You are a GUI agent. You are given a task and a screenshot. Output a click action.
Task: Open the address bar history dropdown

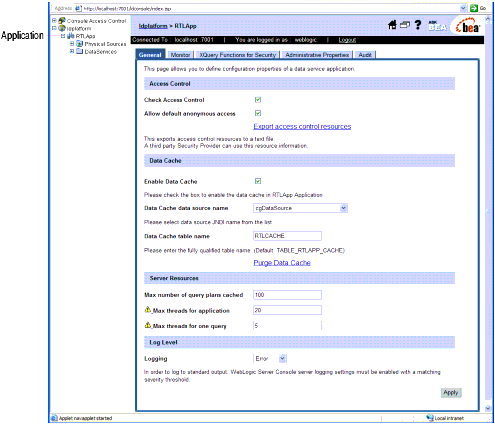(463, 8)
